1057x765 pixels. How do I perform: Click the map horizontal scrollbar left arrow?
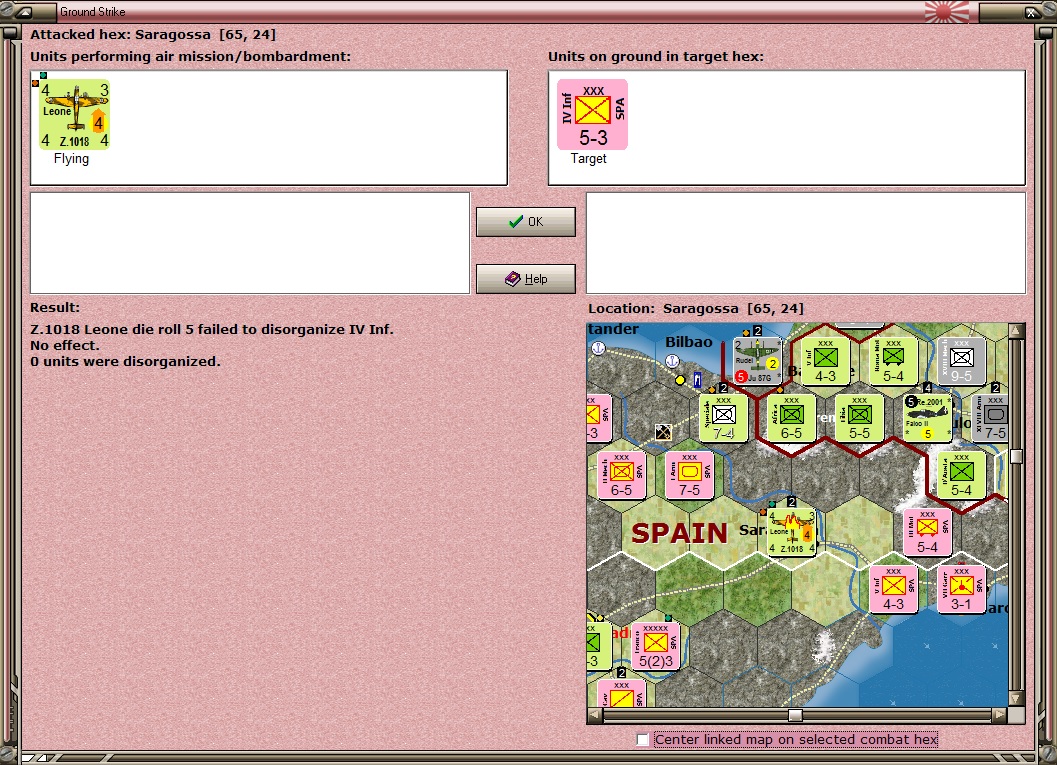tap(595, 714)
